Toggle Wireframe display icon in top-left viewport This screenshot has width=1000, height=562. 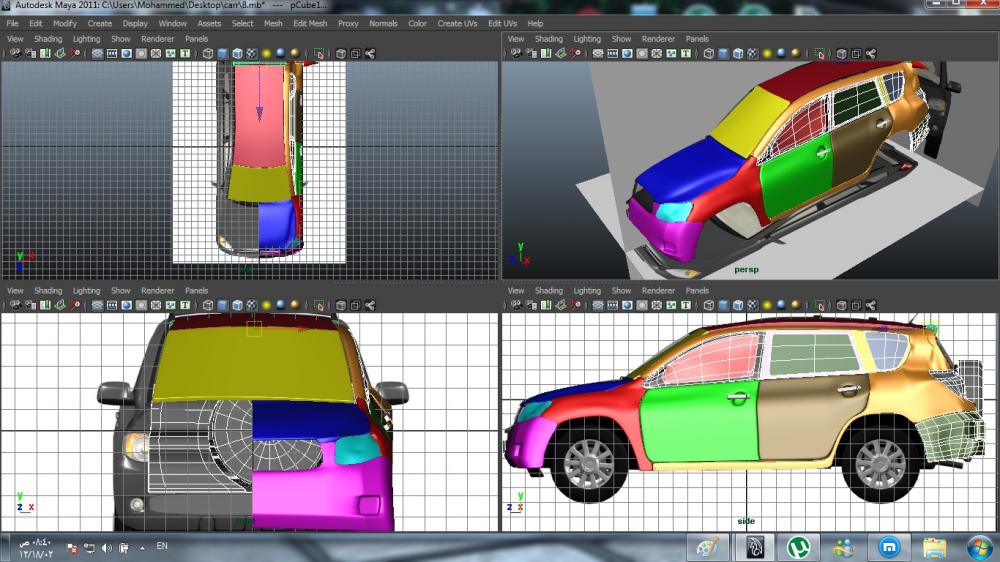tap(209, 53)
